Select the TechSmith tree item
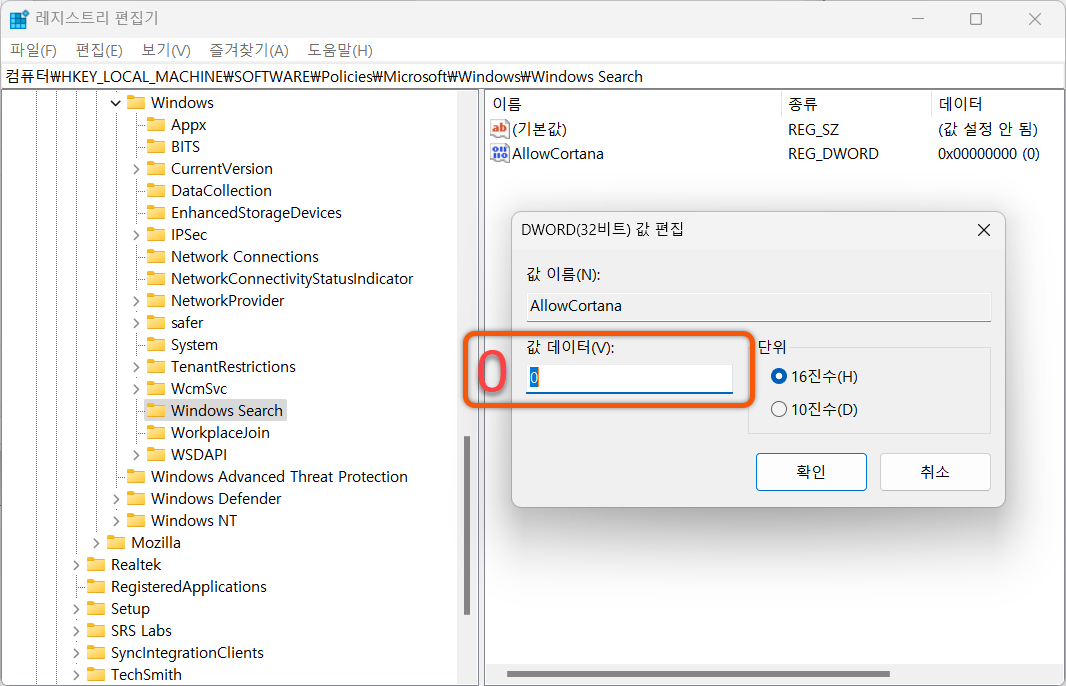The height and width of the screenshot is (686, 1066). click(146, 674)
